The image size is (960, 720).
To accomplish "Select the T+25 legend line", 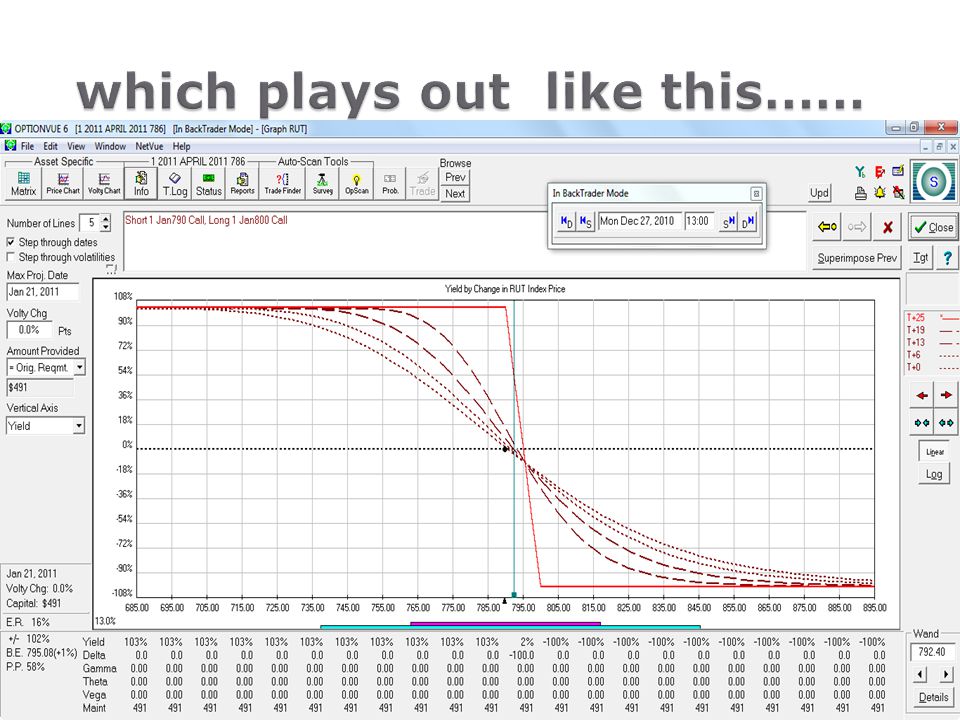I will tap(932, 318).
